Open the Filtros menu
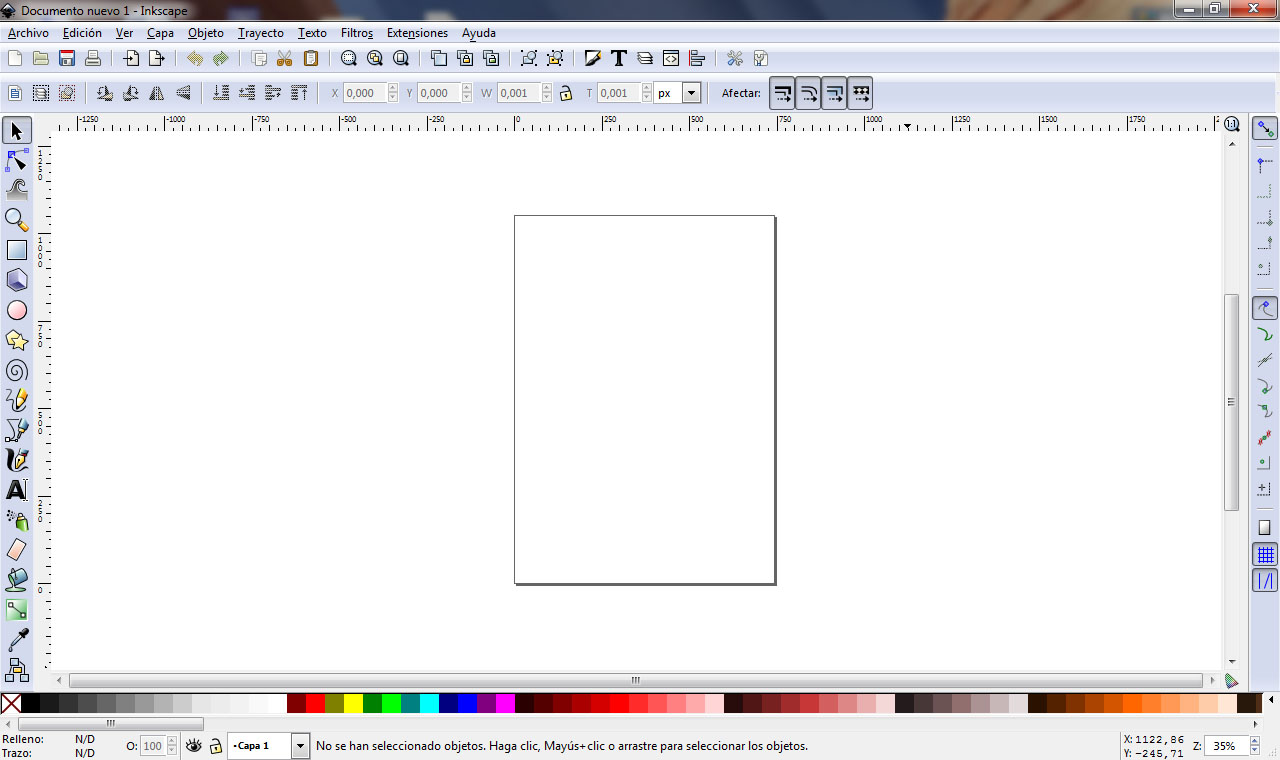 coord(357,33)
